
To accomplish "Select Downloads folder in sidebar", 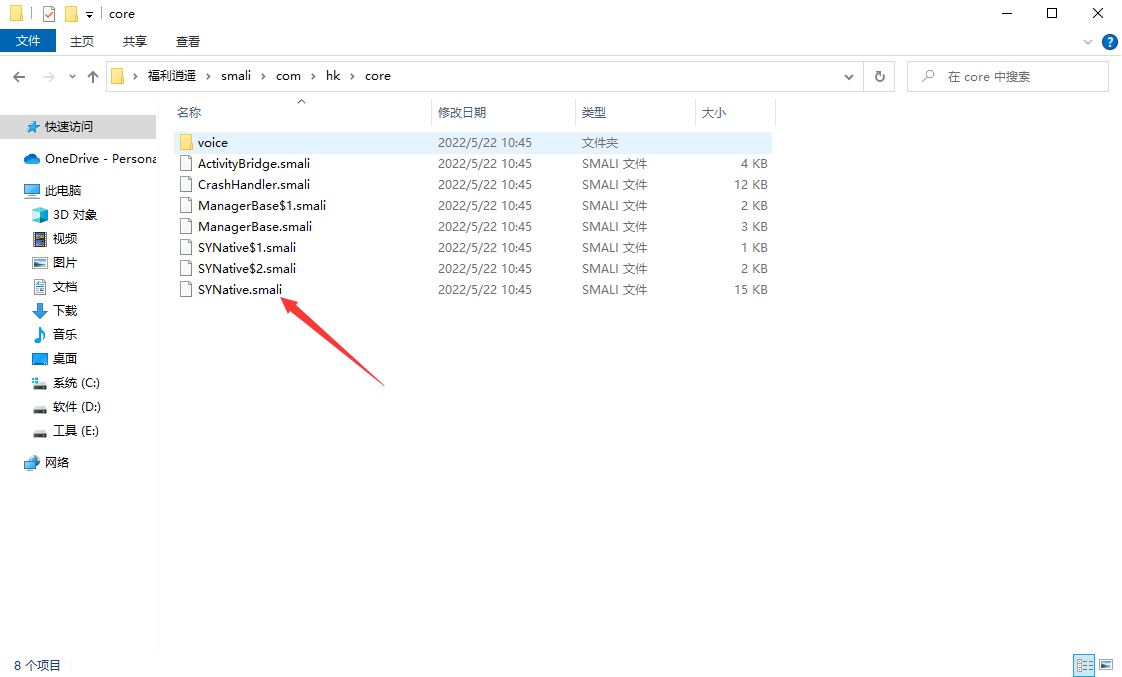I will click(x=64, y=311).
